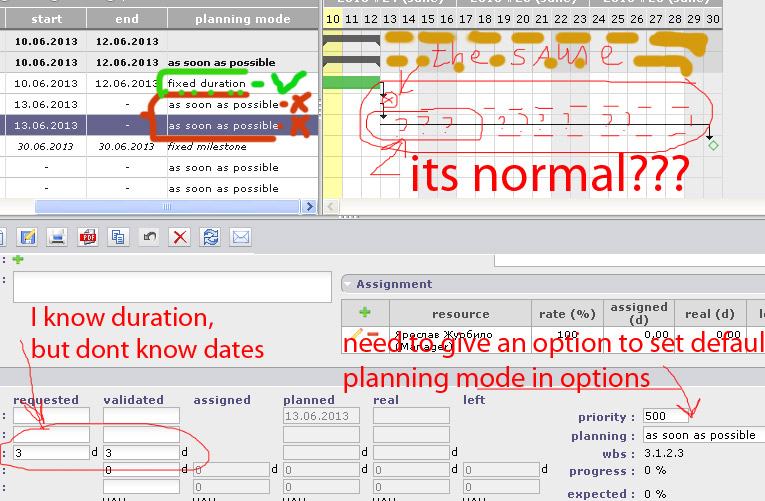Click the planned column label
The height and width of the screenshot is (501, 765).
(x=309, y=400)
